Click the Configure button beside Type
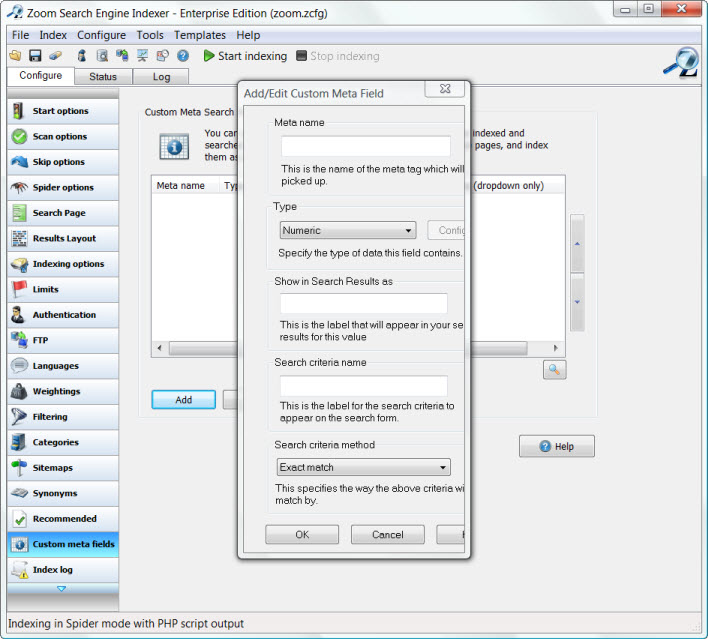Viewport: 708px width, 639px height. (446, 230)
